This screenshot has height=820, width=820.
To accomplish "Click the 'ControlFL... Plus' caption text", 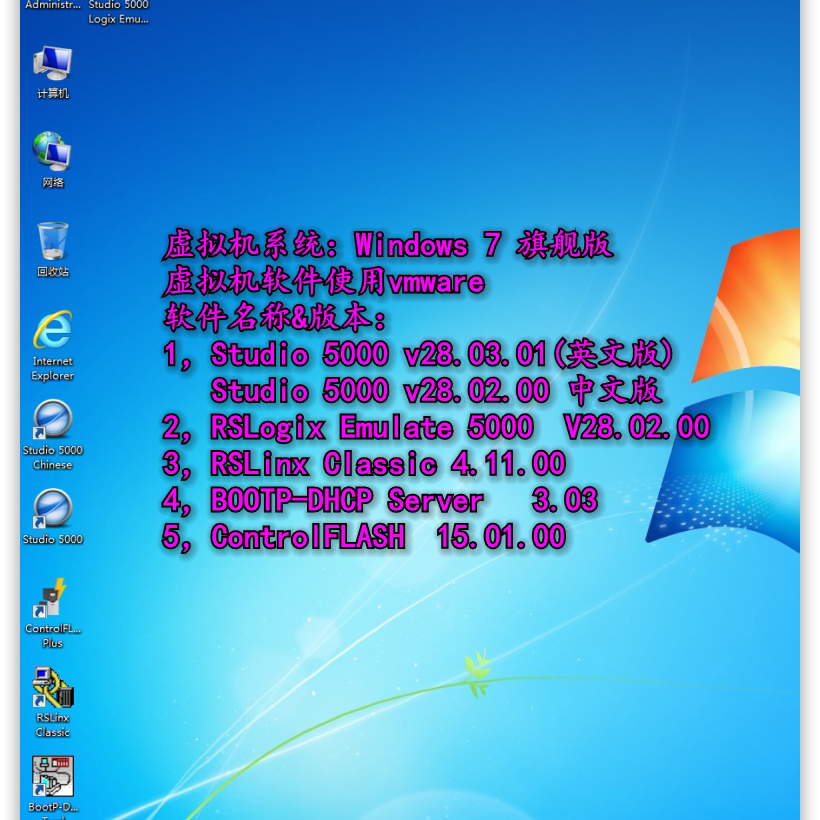I will coord(53,636).
